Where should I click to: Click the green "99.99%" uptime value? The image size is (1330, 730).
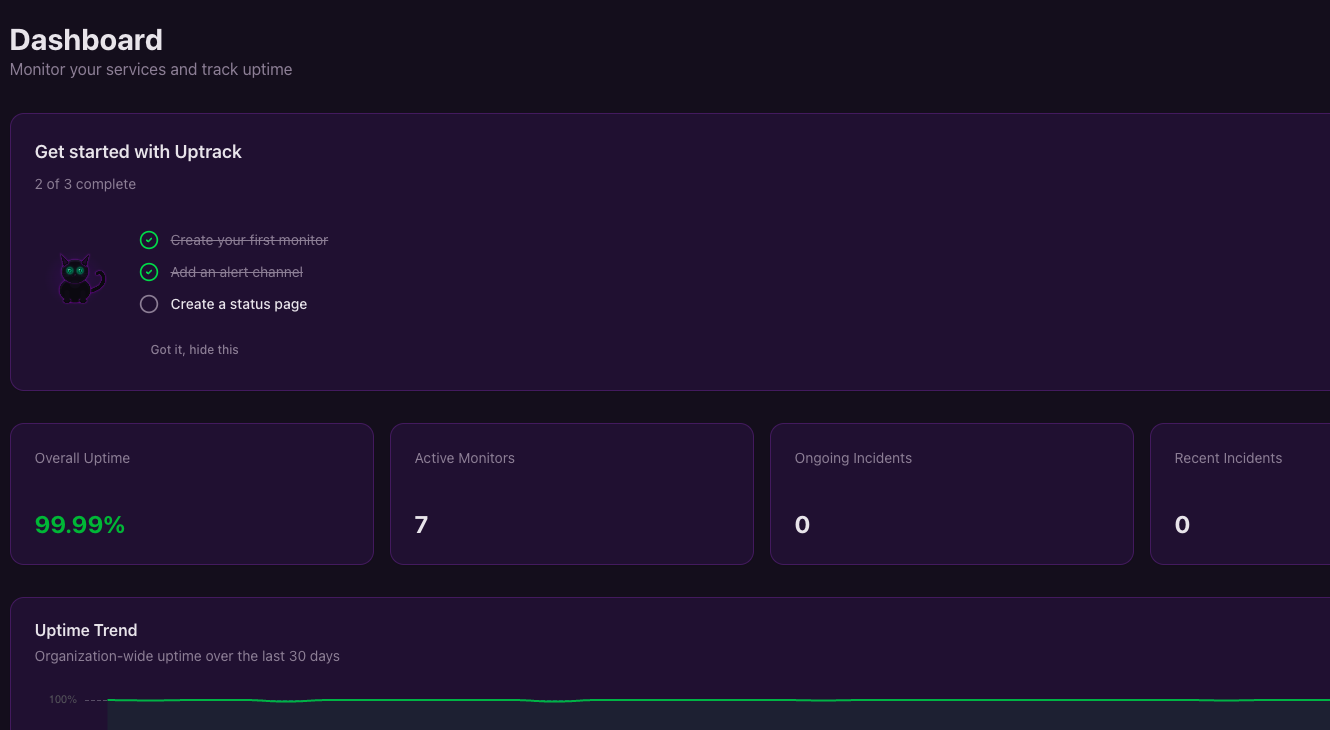tap(79, 524)
